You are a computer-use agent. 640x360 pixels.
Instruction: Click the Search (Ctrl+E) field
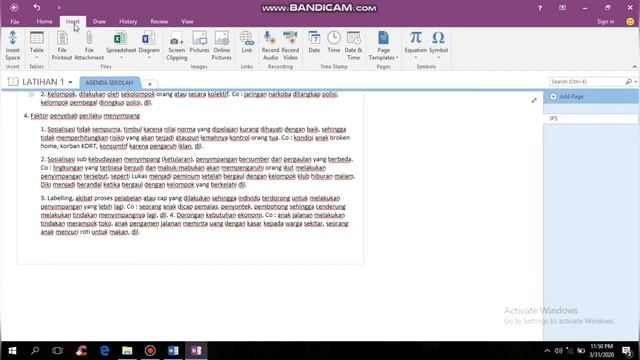587,82
